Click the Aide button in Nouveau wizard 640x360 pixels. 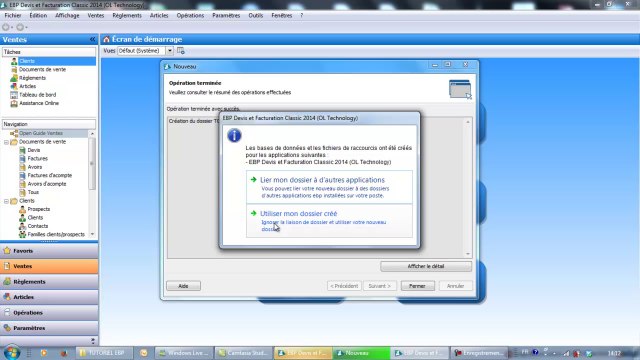pos(183,286)
